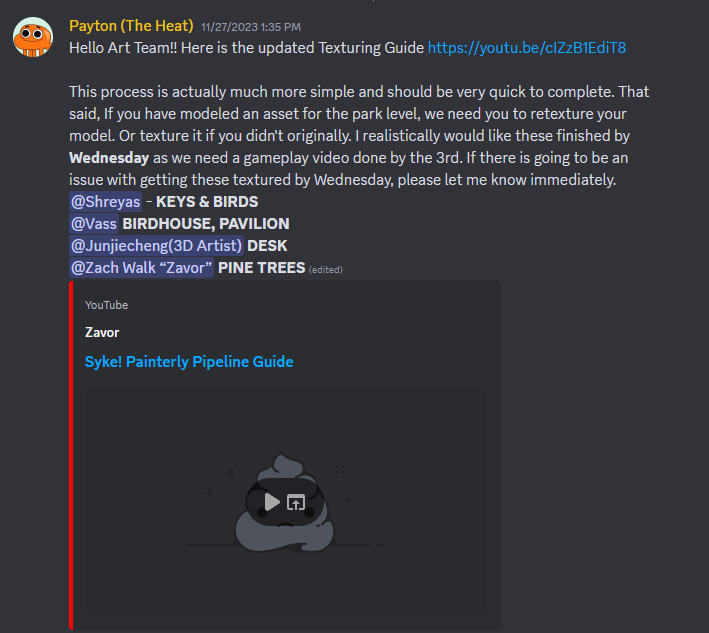Open Payton (The Heat) username profile
Image resolution: width=709 pixels, height=633 pixels.
pos(131,26)
